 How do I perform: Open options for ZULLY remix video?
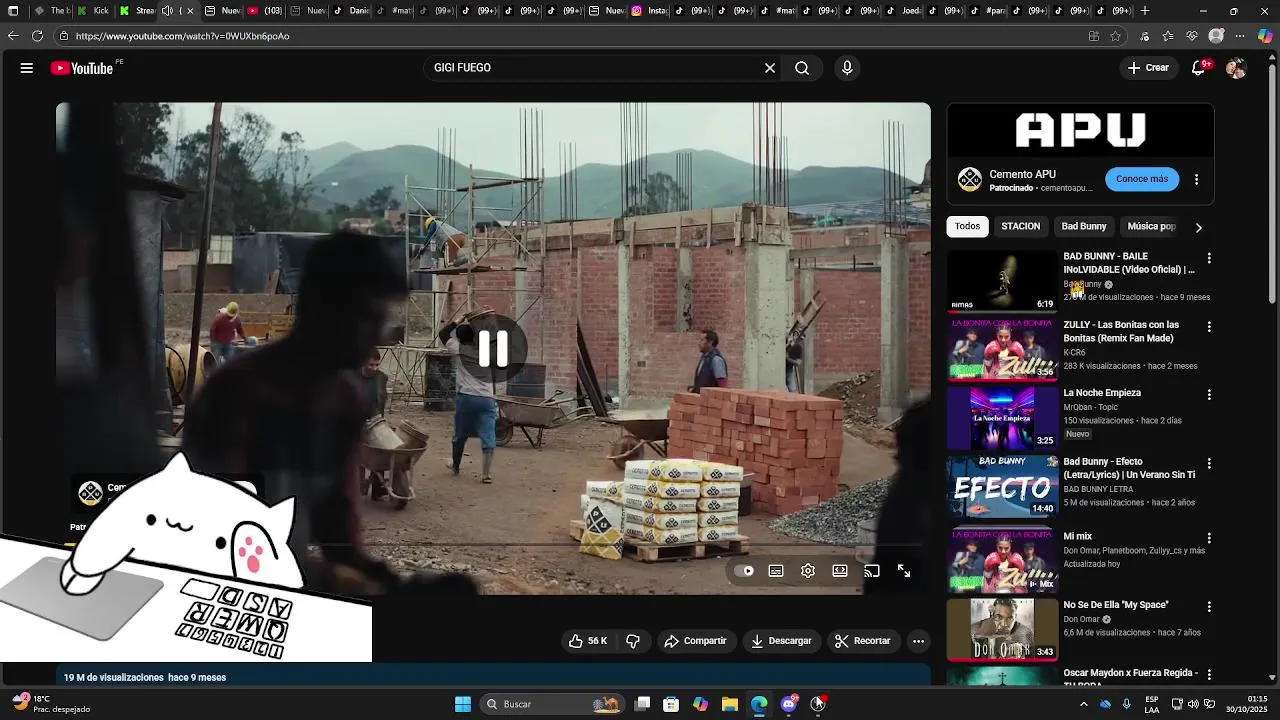pyautogui.click(x=1208, y=326)
